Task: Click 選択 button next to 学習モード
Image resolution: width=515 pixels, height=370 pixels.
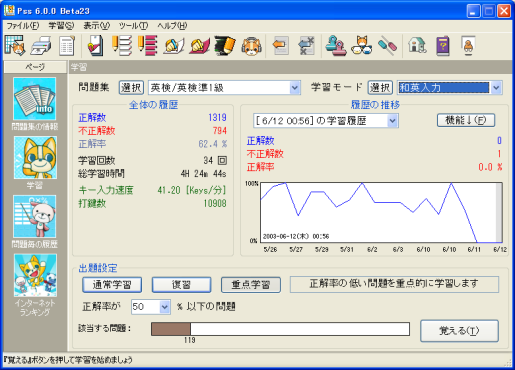Action: point(380,88)
